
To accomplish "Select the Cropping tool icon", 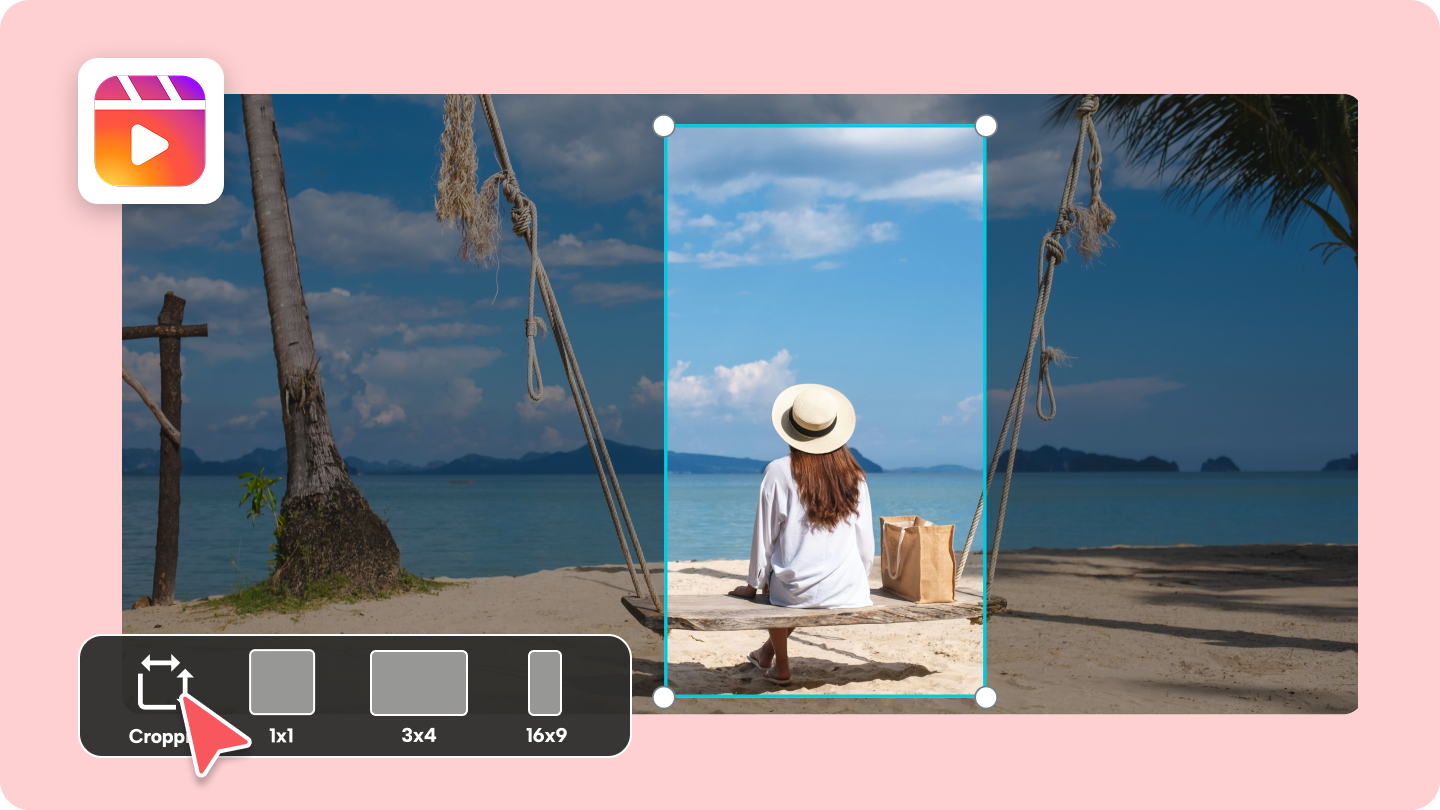I will (x=165, y=682).
